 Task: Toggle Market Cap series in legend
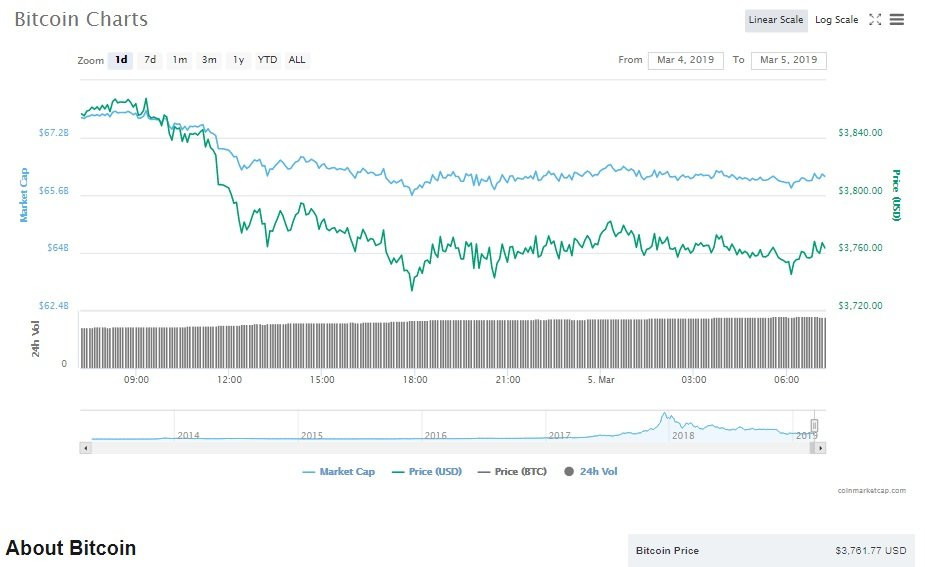point(339,471)
